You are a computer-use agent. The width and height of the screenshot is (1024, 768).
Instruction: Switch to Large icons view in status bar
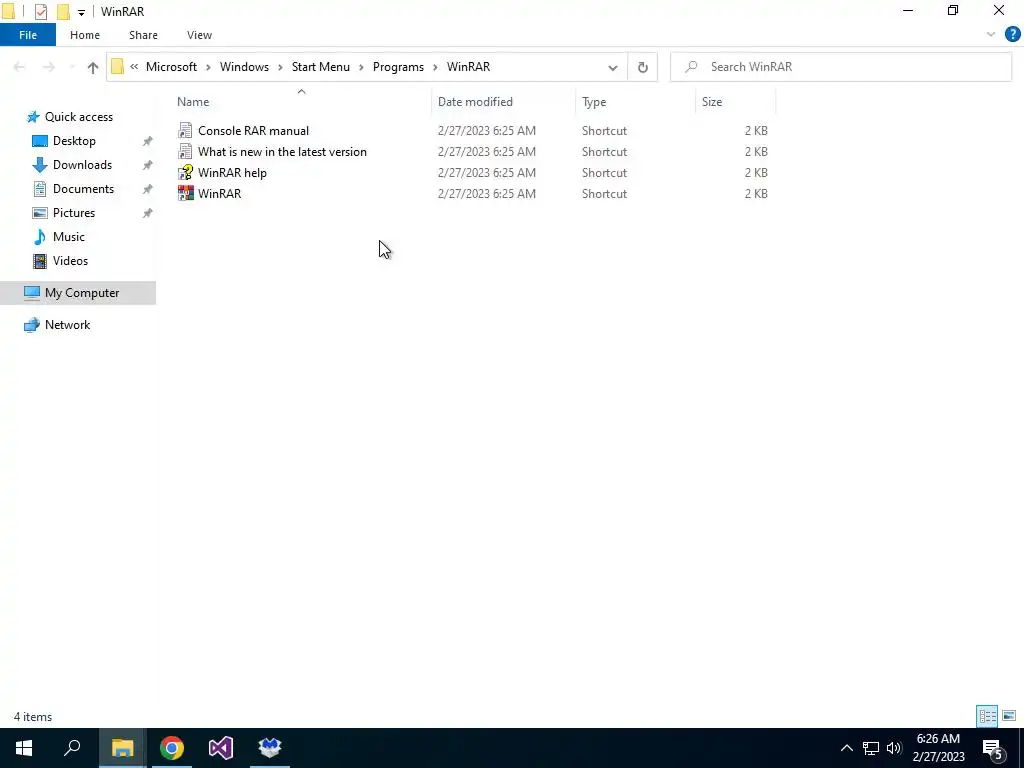click(1009, 716)
